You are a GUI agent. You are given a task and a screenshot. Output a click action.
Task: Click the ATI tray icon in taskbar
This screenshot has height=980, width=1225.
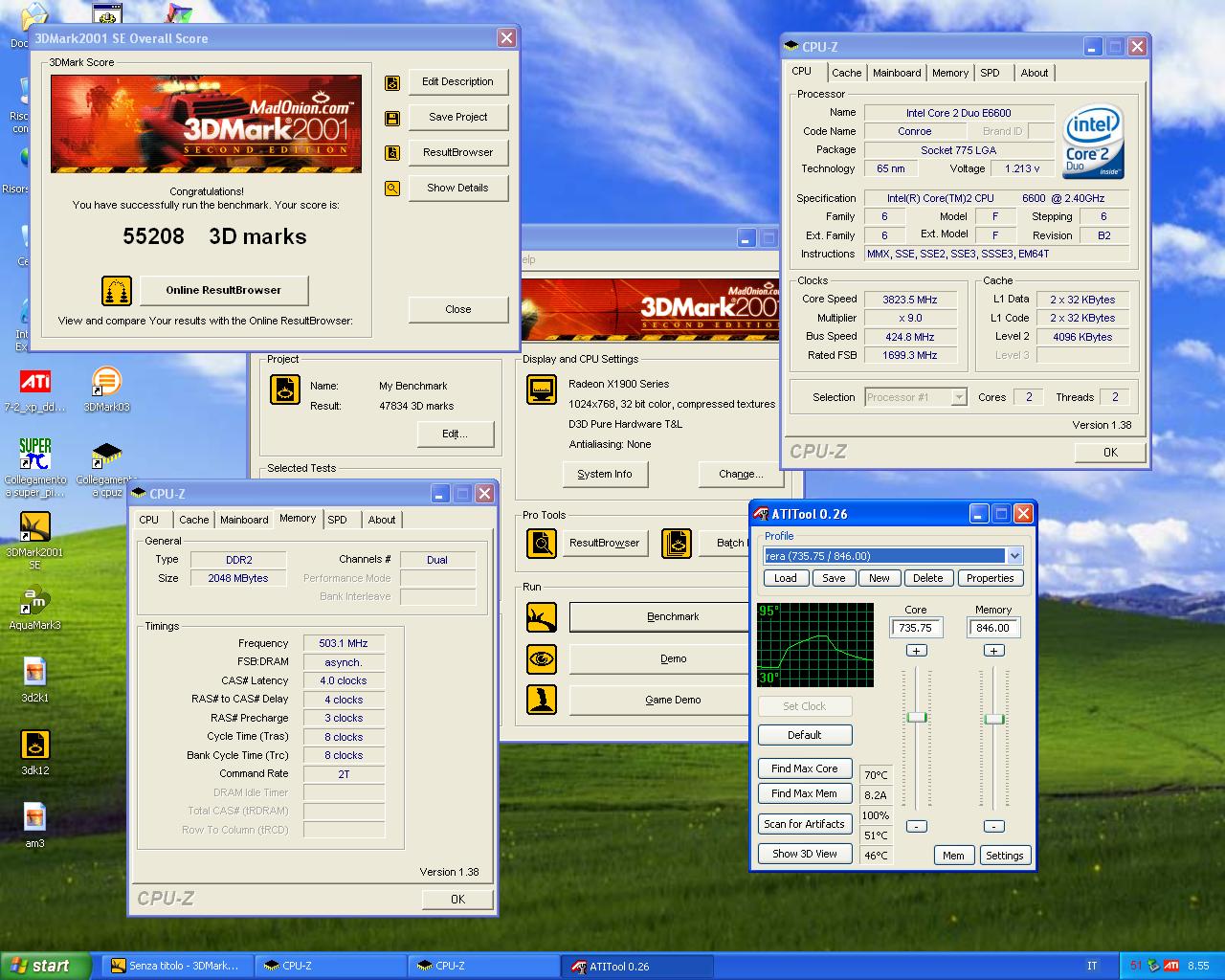click(1171, 966)
